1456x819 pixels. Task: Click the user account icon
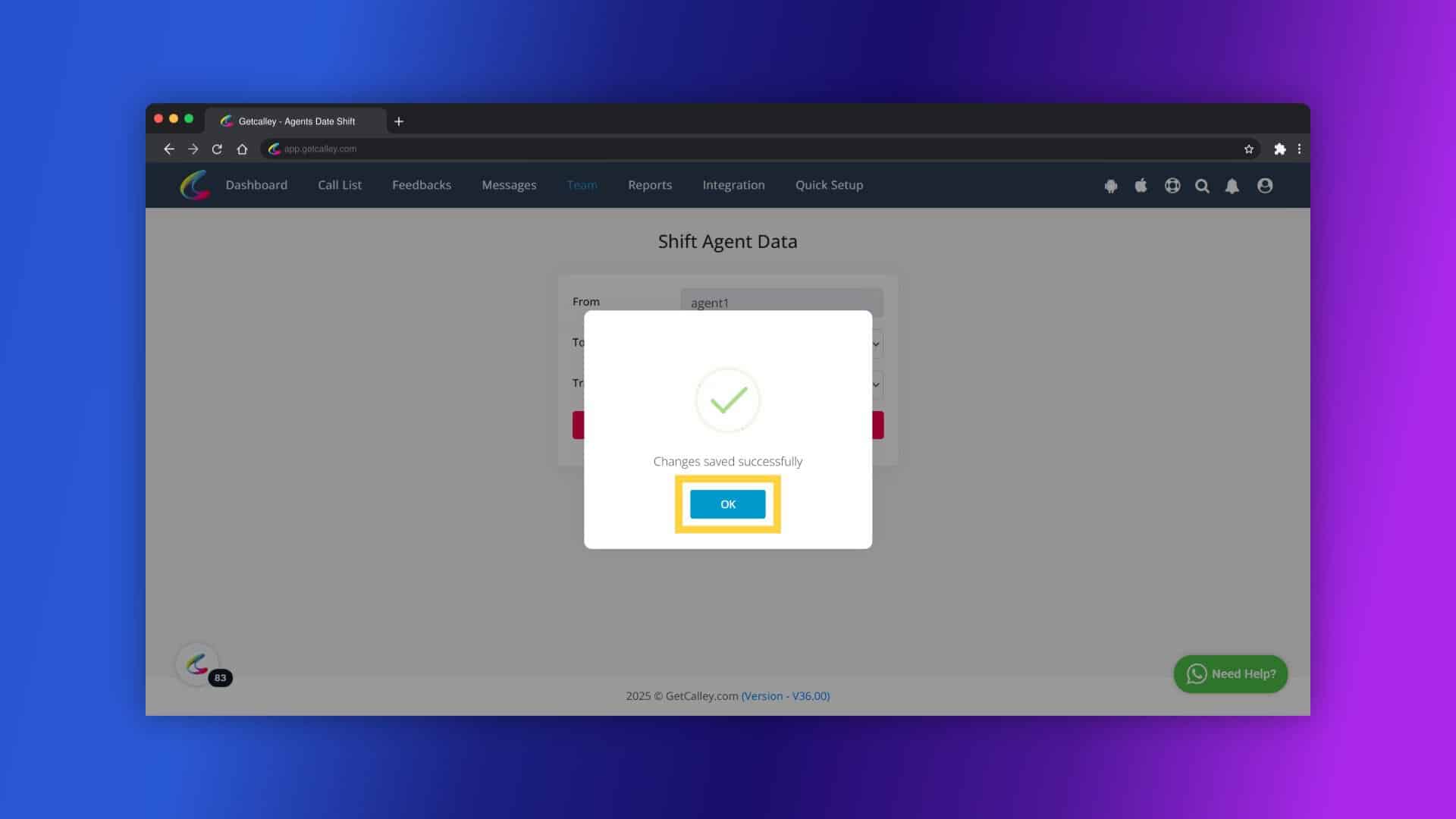[x=1265, y=185]
